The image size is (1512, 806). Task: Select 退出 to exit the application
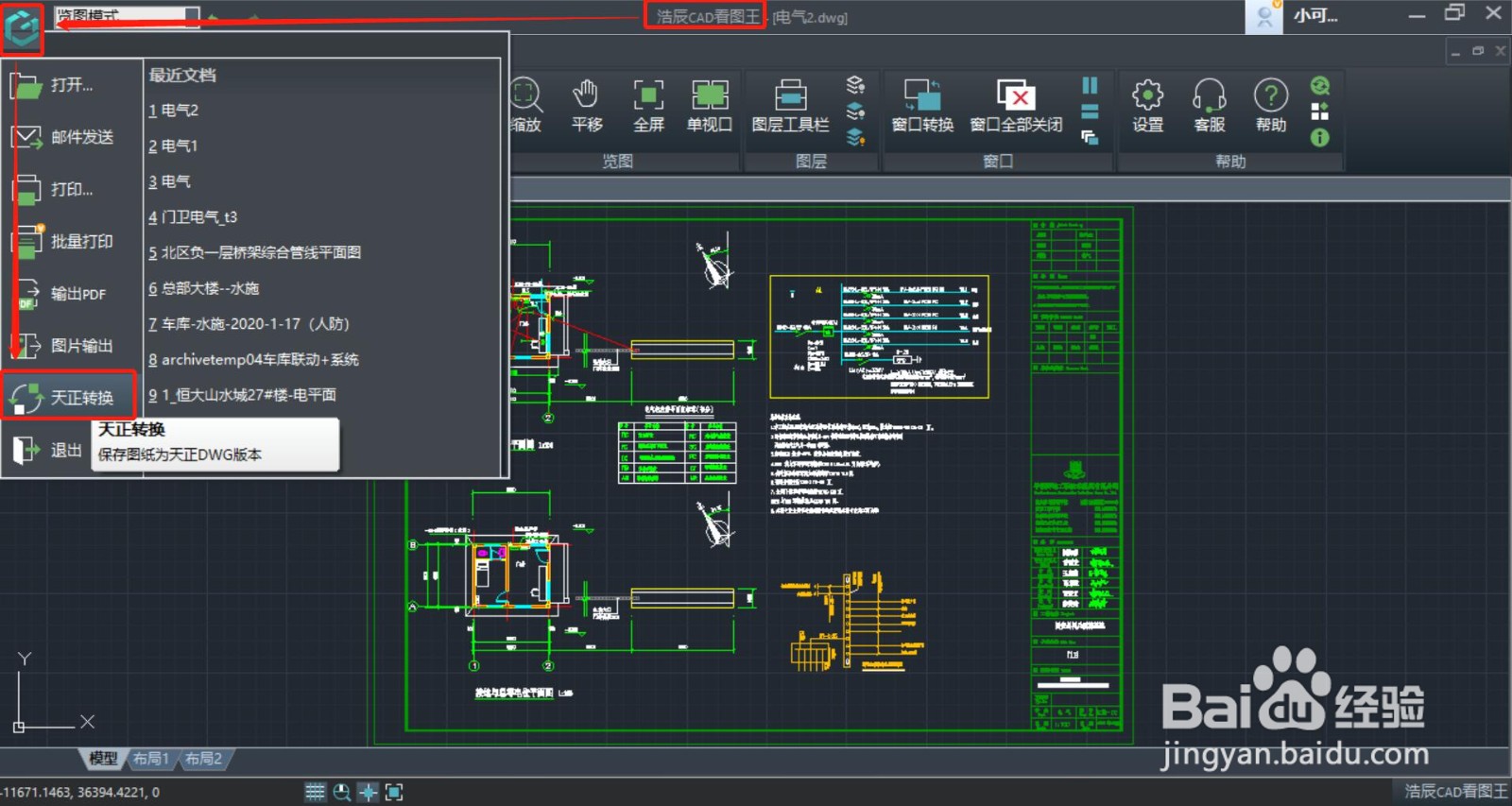49,451
